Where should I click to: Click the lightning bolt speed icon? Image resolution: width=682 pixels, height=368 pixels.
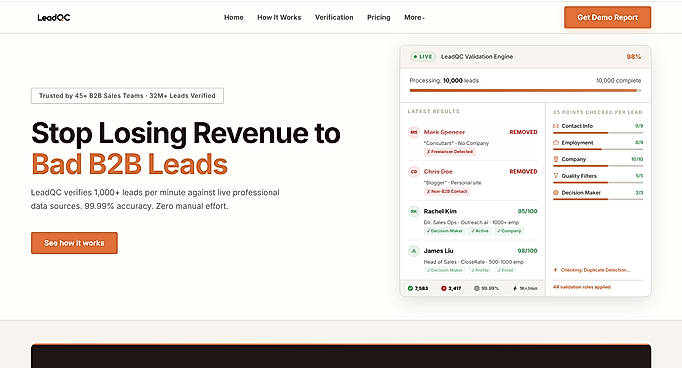pyautogui.click(x=515, y=288)
